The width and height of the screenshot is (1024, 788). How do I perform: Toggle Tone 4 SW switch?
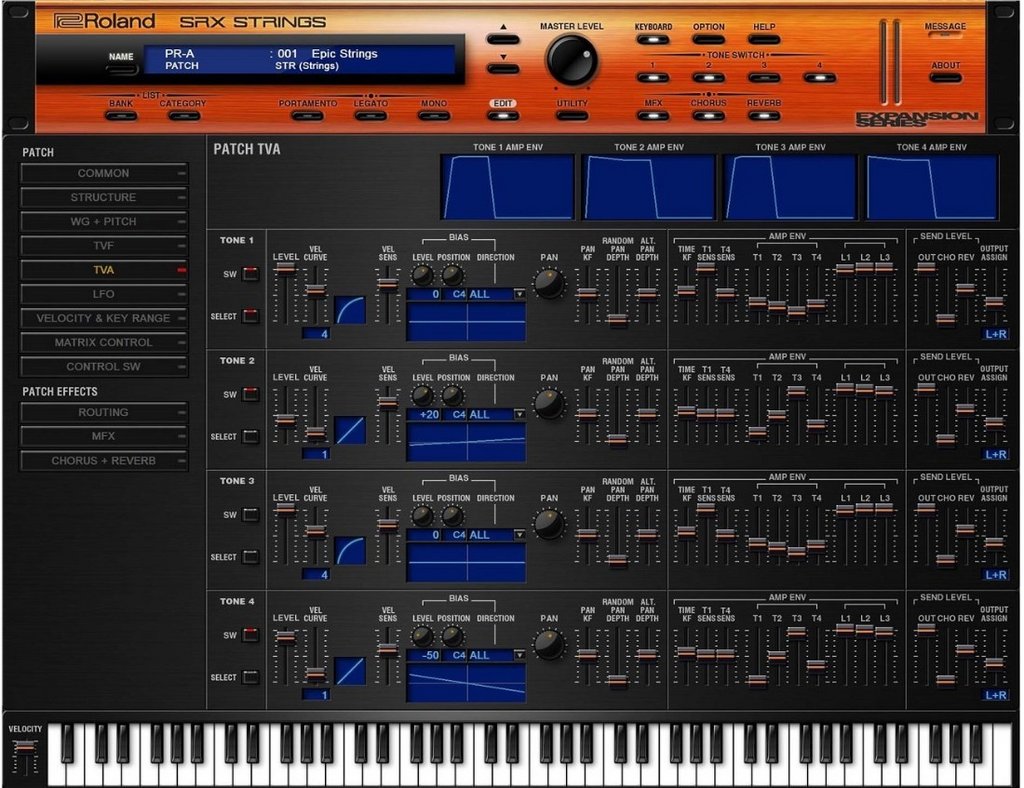tap(251, 635)
